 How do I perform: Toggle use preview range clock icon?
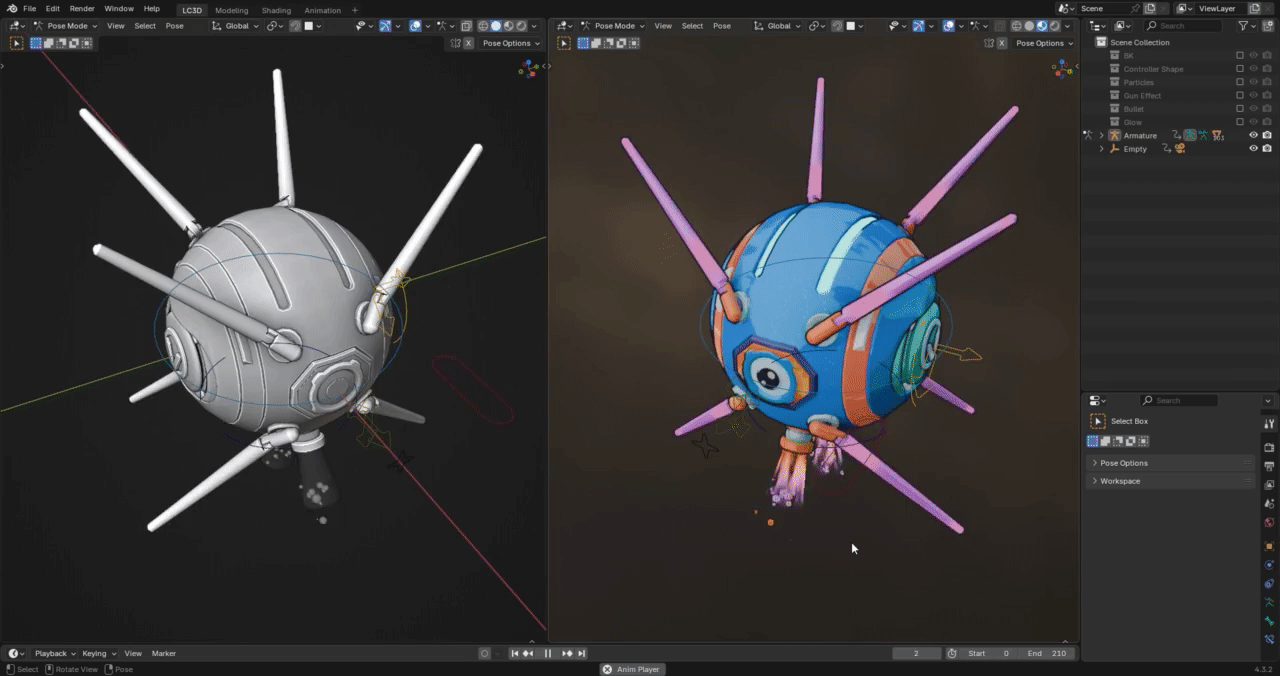click(951, 653)
